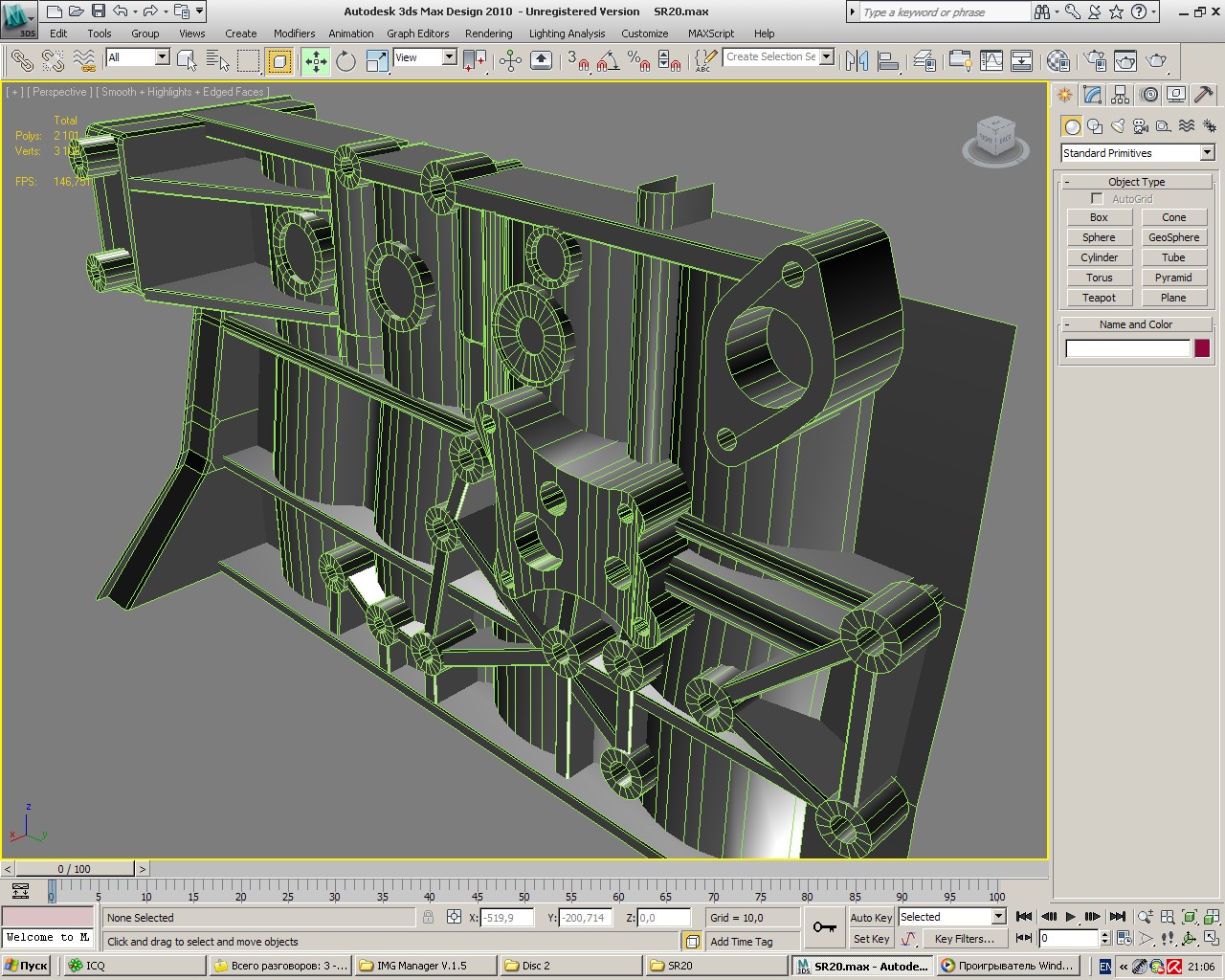Collapse the Object Type rollout
This screenshot has height=980, width=1225.
(1136, 182)
